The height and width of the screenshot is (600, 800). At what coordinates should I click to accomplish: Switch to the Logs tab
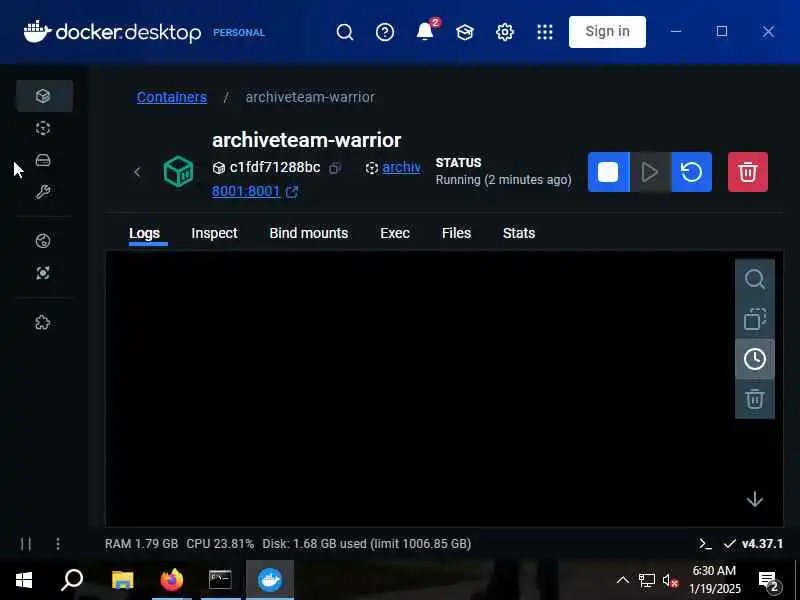144,233
